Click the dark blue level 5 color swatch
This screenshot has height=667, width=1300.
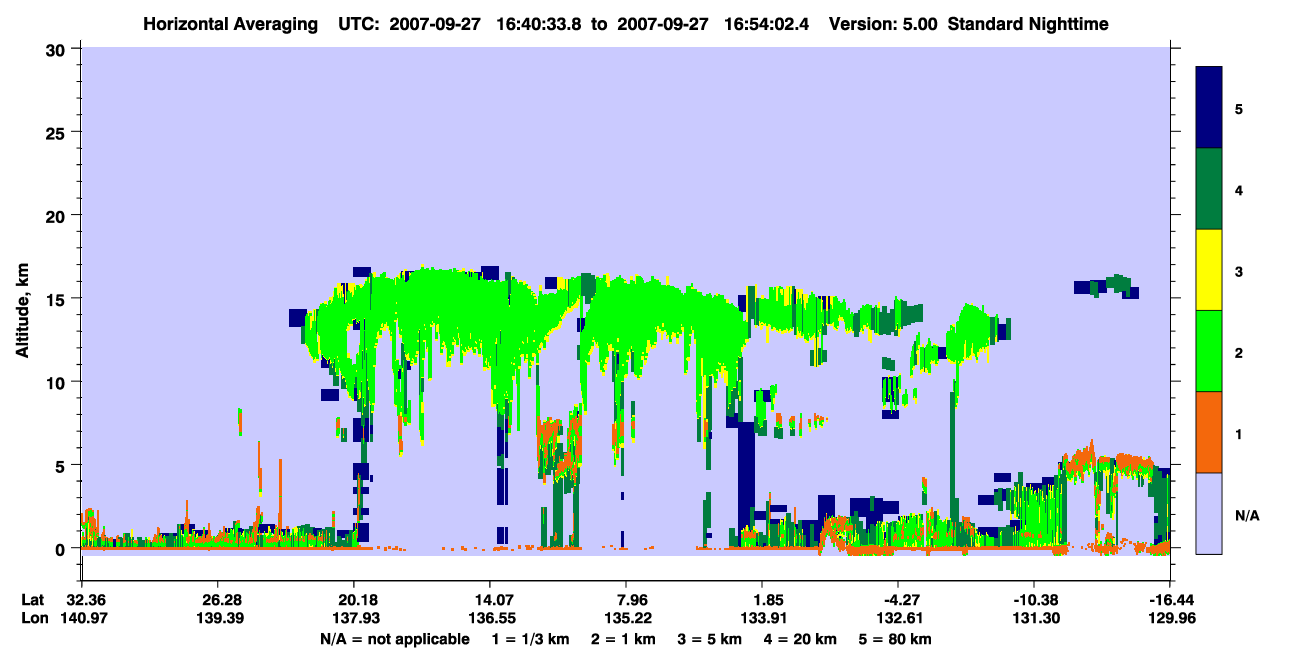pos(1209,107)
